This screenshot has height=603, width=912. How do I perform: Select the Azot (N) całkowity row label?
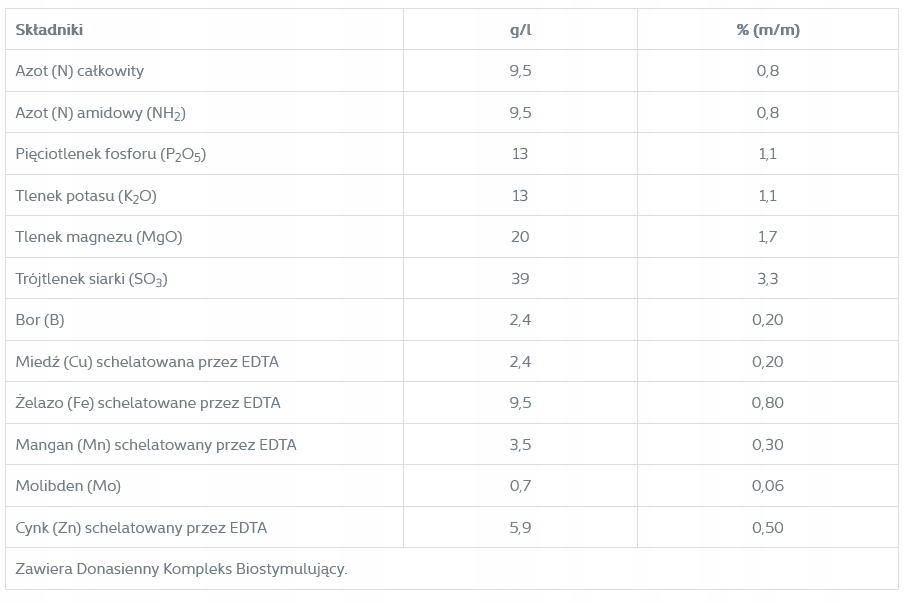[x=80, y=71]
